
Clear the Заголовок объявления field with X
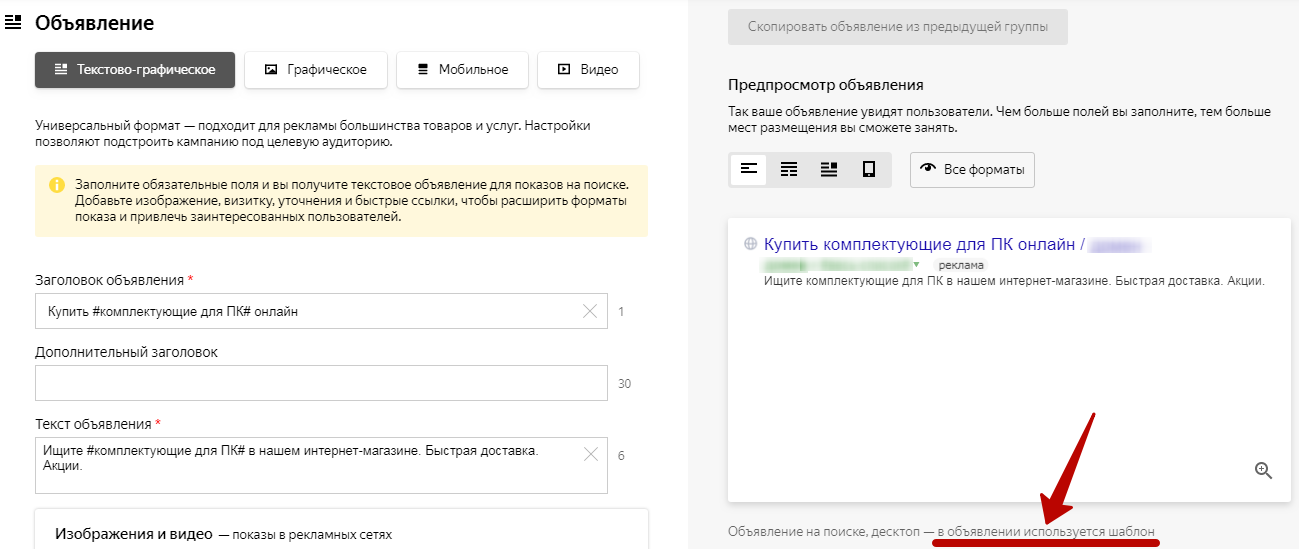[x=590, y=311]
